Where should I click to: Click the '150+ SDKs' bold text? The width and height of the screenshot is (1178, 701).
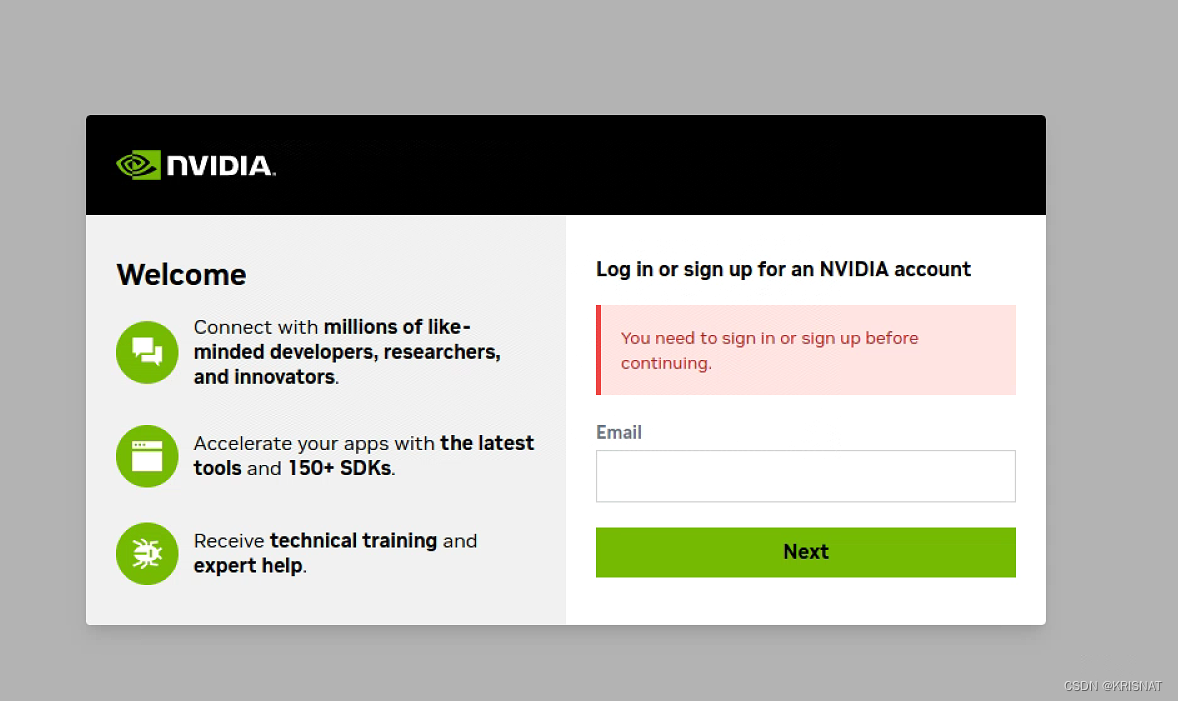coord(340,468)
